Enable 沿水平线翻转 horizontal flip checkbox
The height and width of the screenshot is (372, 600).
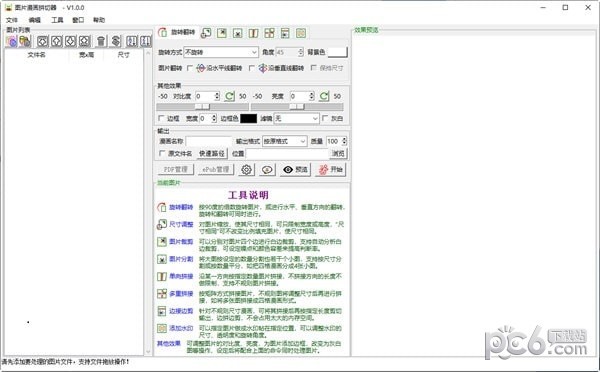tap(190, 68)
